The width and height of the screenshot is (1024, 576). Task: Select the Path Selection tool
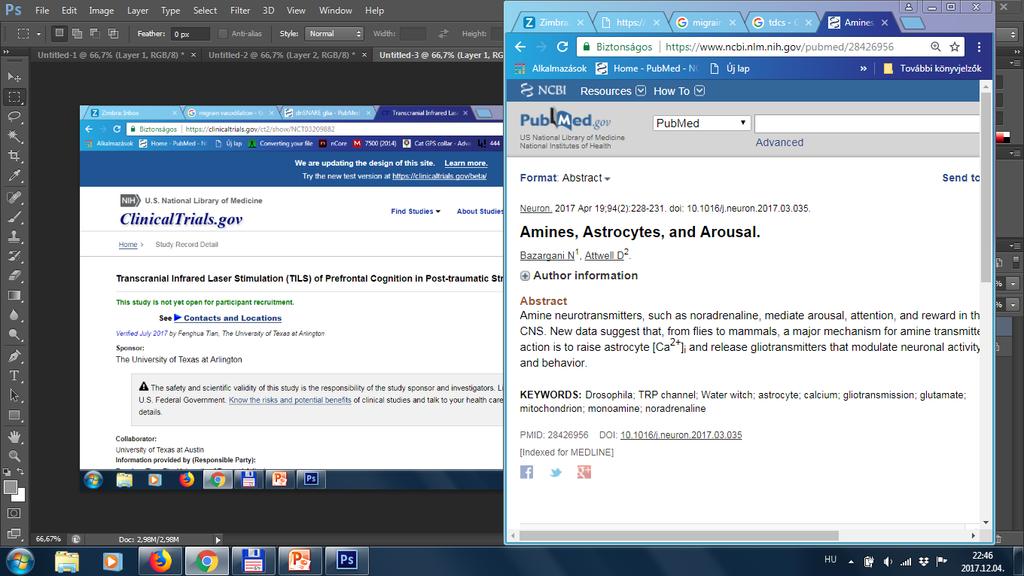click(14, 395)
